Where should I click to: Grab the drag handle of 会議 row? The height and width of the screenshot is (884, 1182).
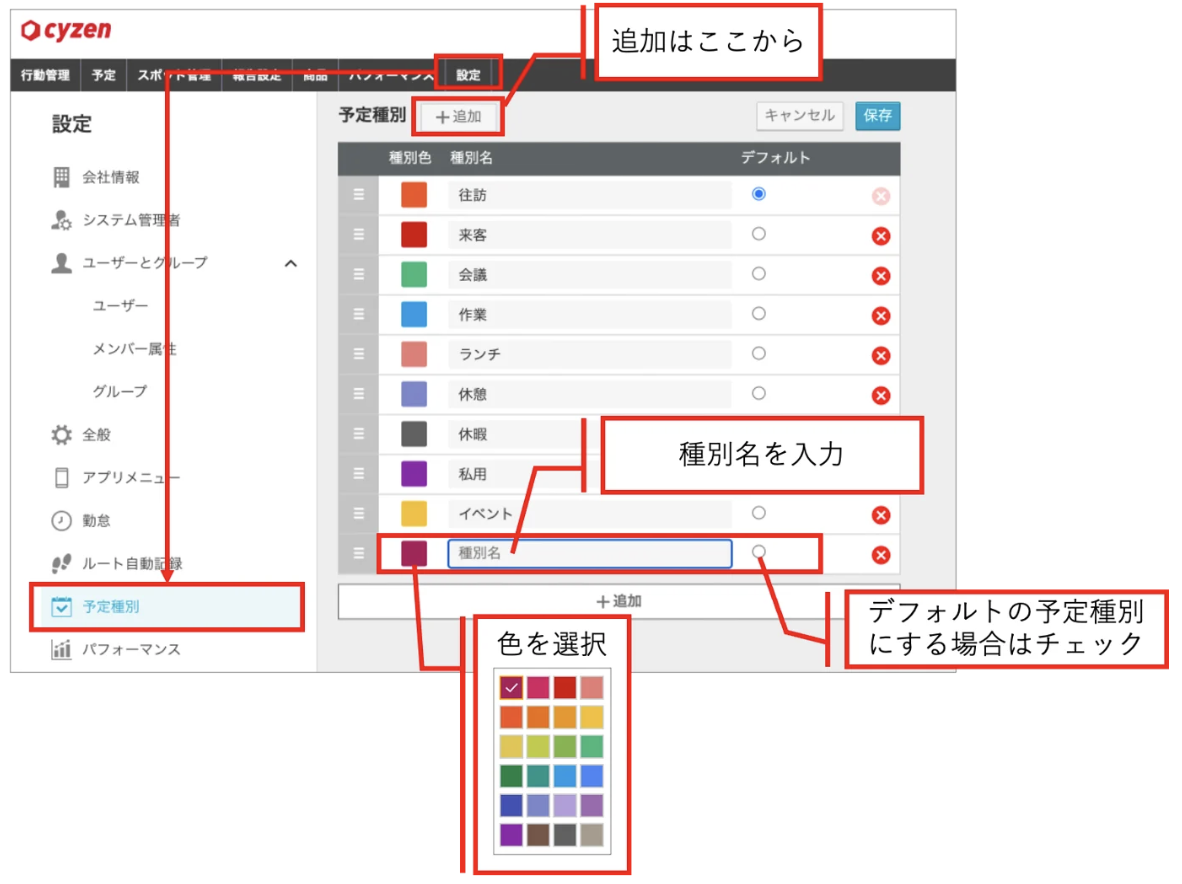point(359,275)
